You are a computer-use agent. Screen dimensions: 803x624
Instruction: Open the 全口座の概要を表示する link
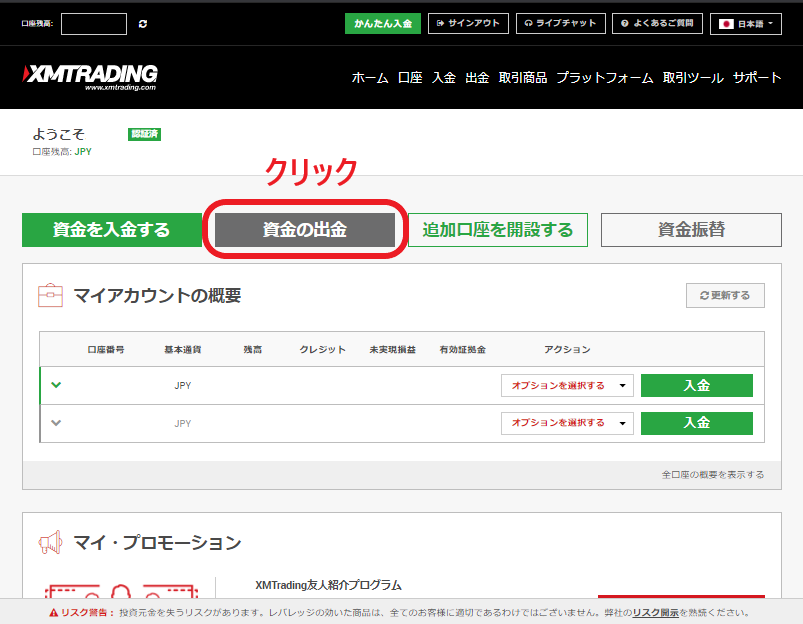(712, 474)
